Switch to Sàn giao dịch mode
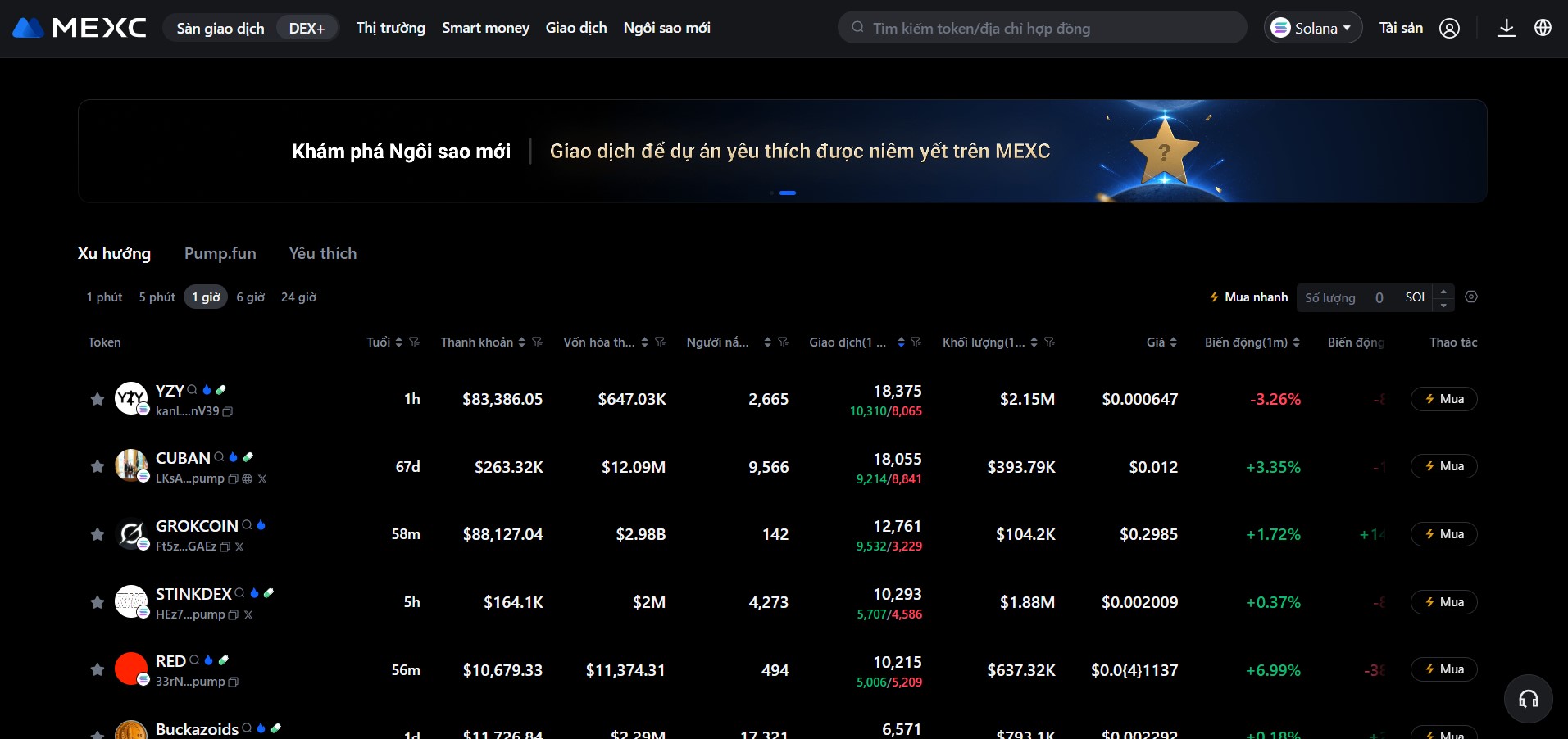 220,29
